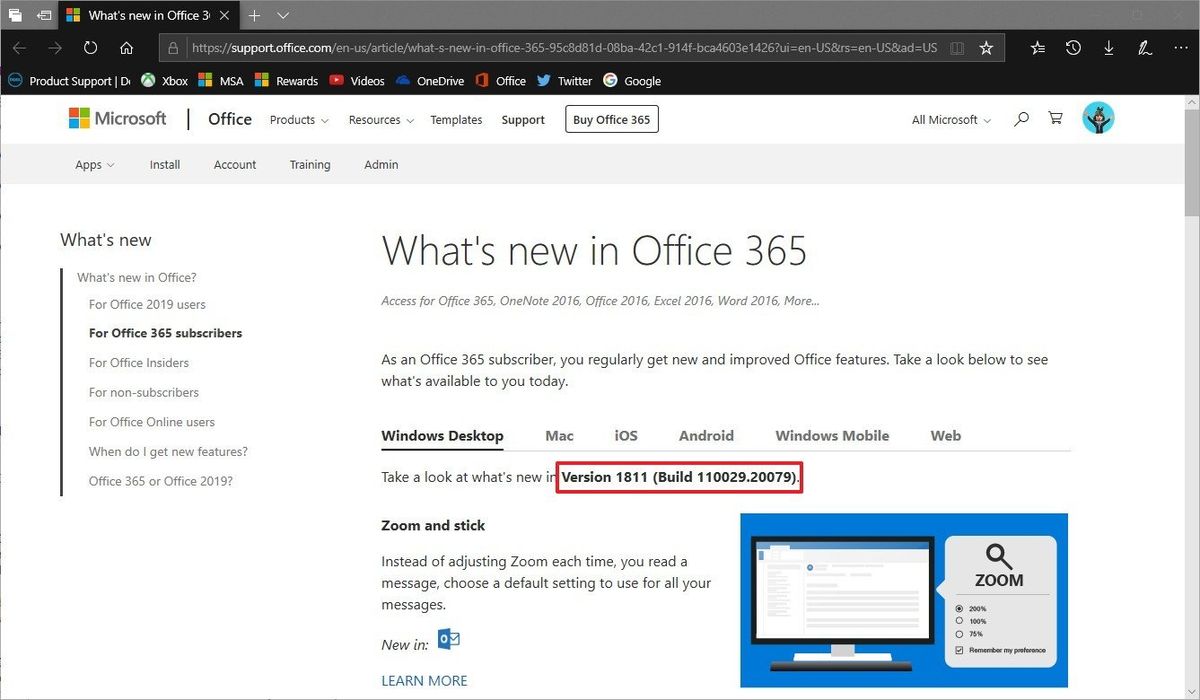This screenshot has height=700, width=1200.
Task: Select the 200% zoom radio button
Action: coord(961,607)
